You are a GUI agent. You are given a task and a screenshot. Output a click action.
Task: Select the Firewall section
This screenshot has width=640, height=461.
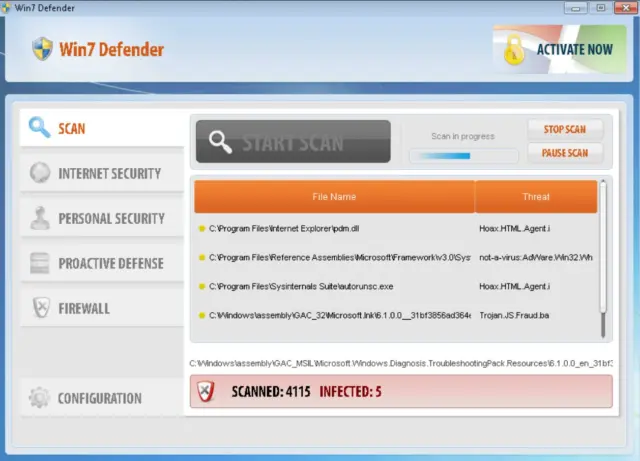tap(102, 308)
